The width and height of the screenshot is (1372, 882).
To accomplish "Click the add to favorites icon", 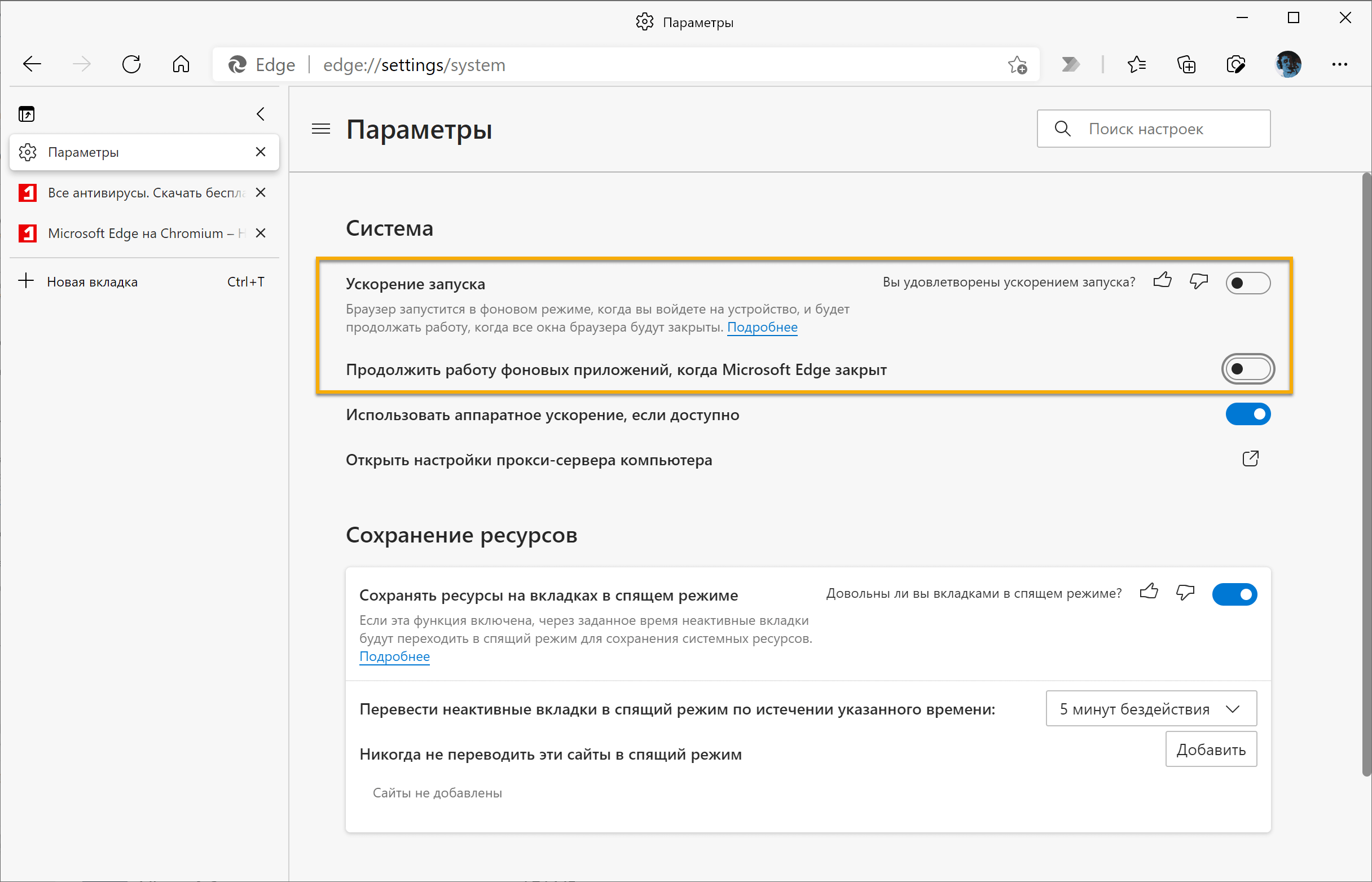I will point(1018,65).
